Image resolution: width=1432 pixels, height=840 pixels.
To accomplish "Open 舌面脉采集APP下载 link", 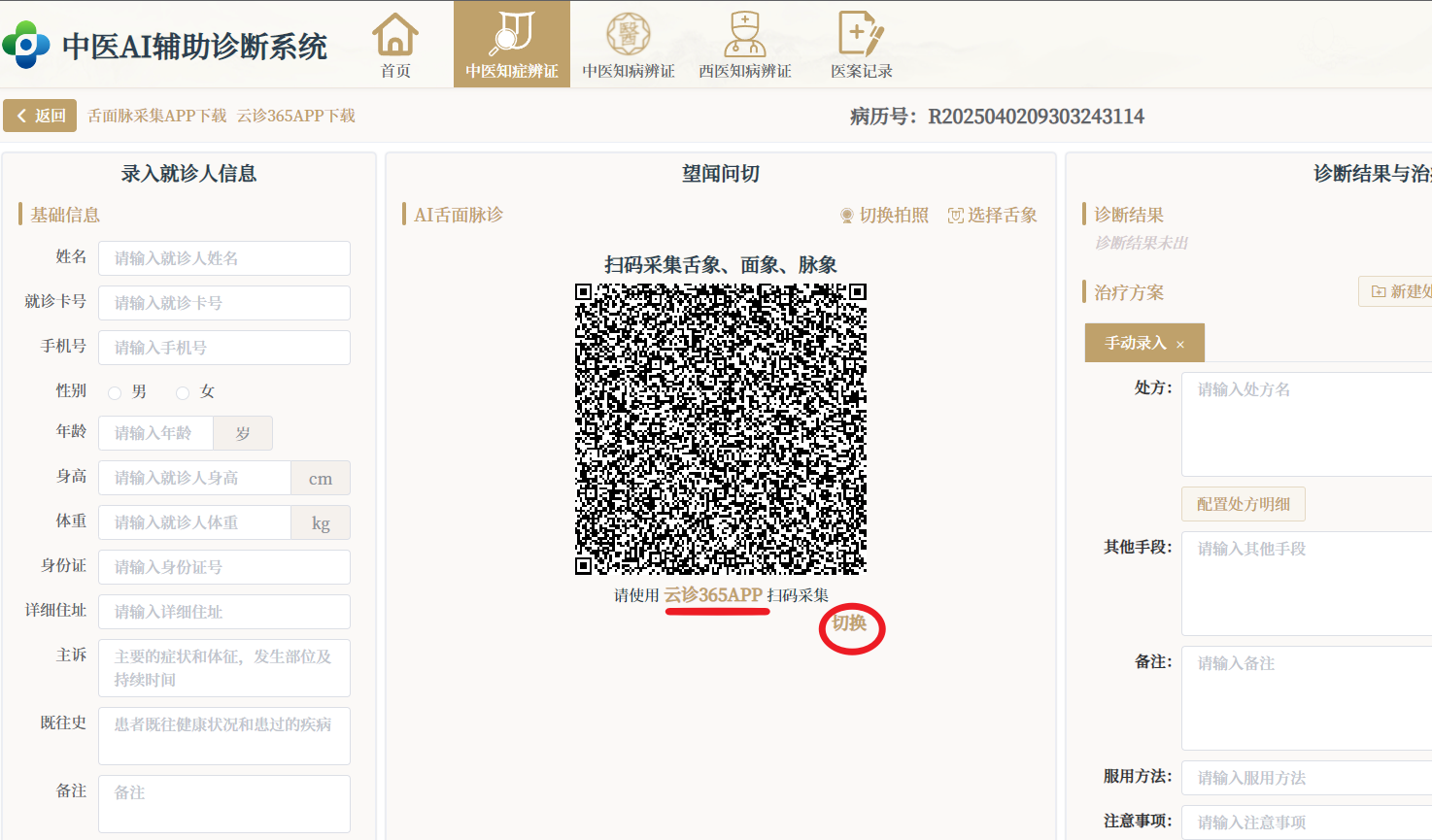I will (x=157, y=116).
